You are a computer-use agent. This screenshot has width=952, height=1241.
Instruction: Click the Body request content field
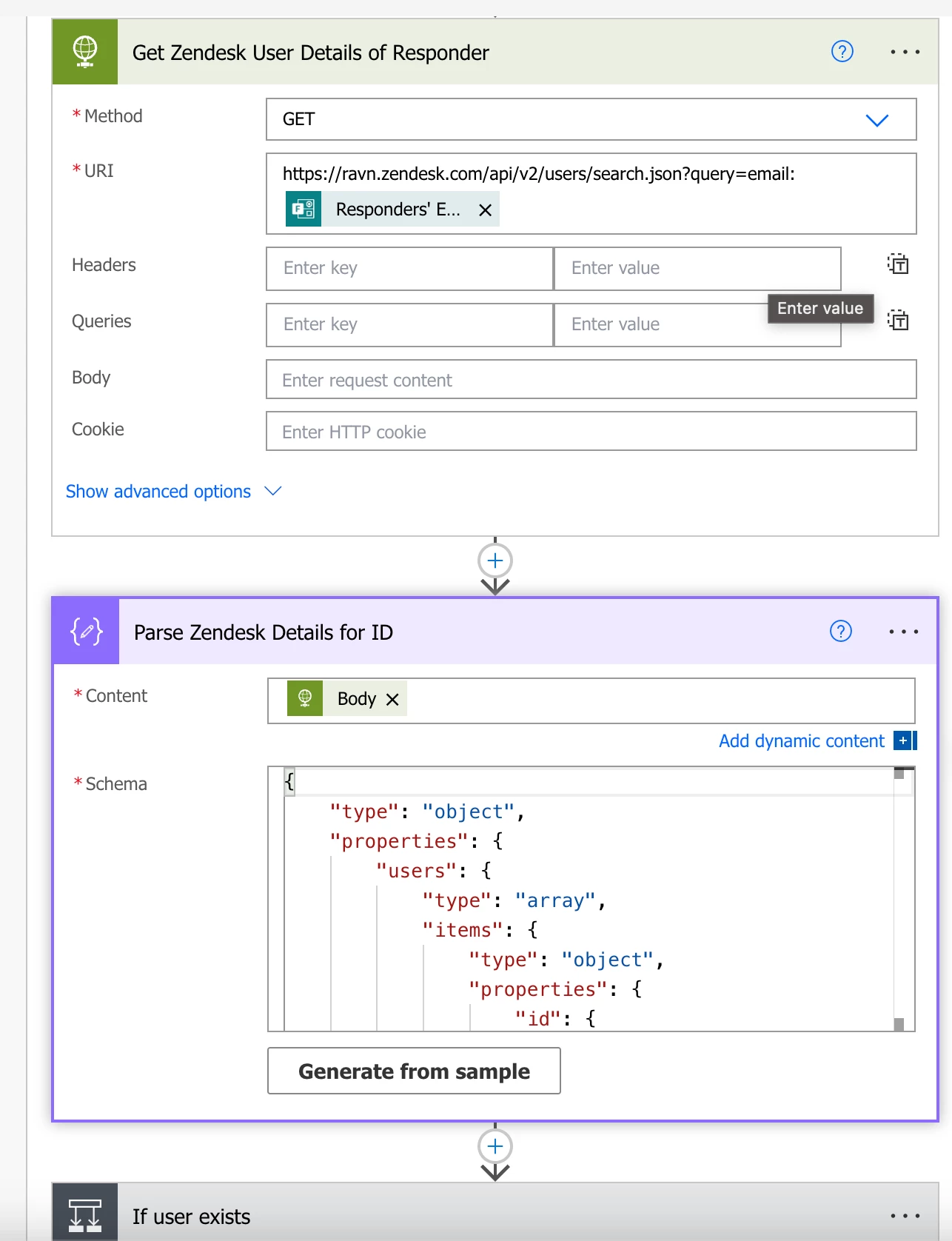(591, 379)
